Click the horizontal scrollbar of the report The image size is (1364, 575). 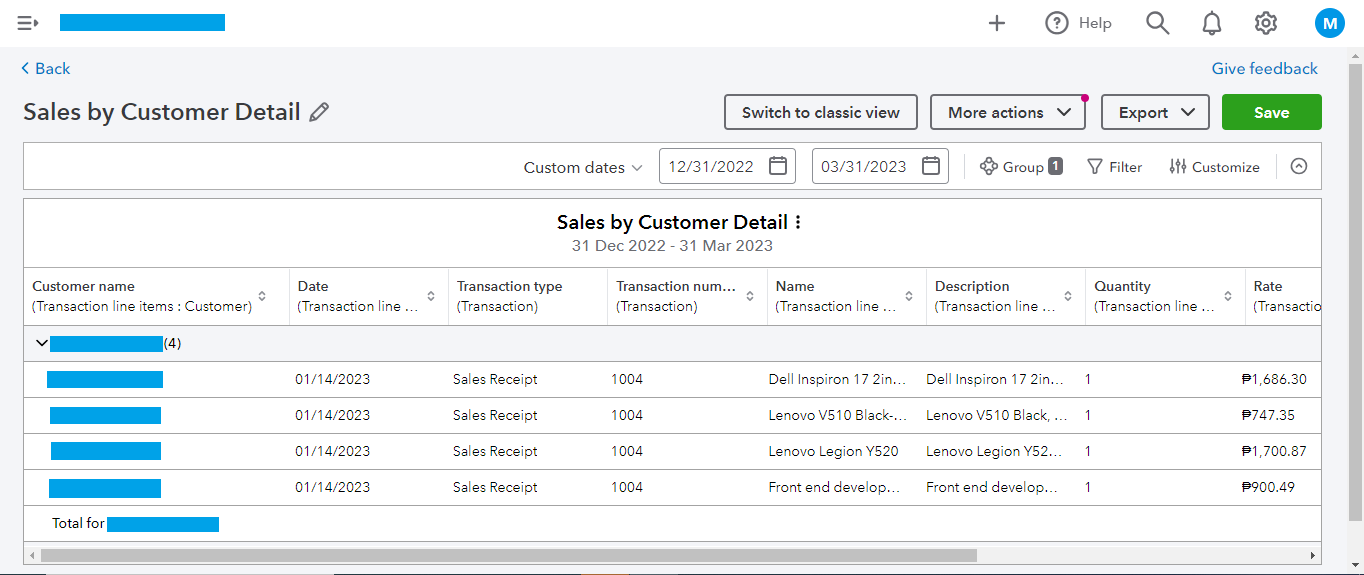[508, 555]
